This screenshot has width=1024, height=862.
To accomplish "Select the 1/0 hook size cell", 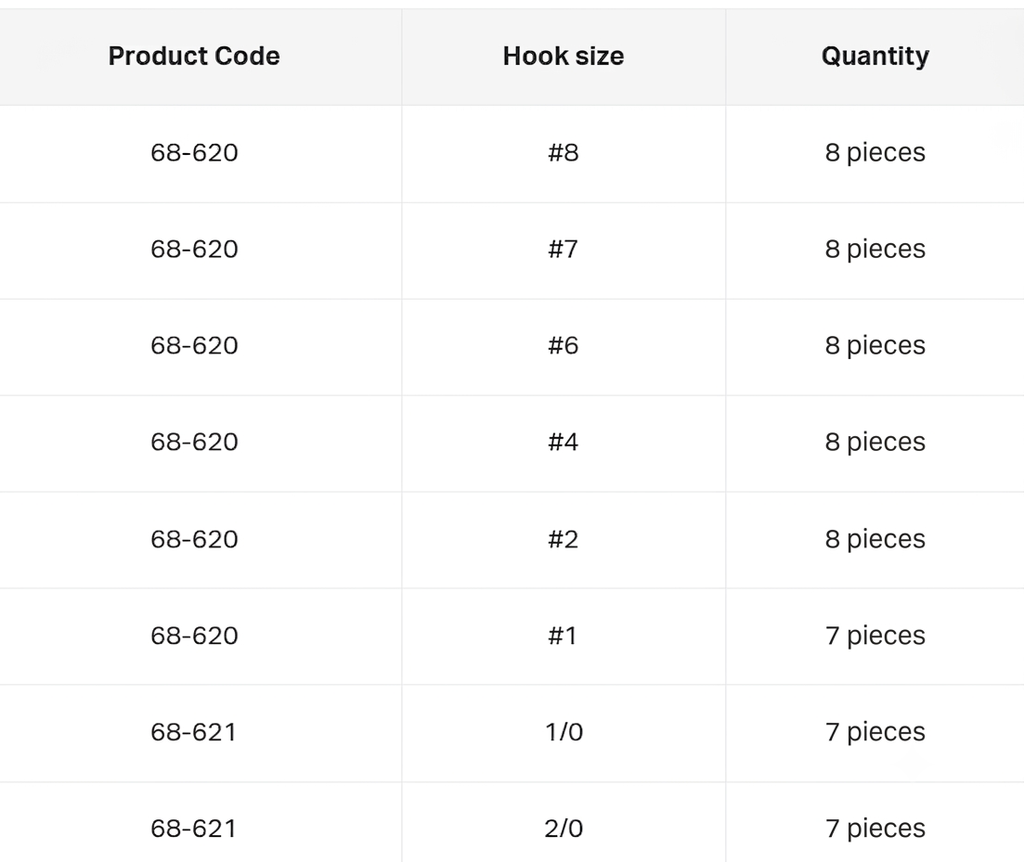I will [564, 732].
